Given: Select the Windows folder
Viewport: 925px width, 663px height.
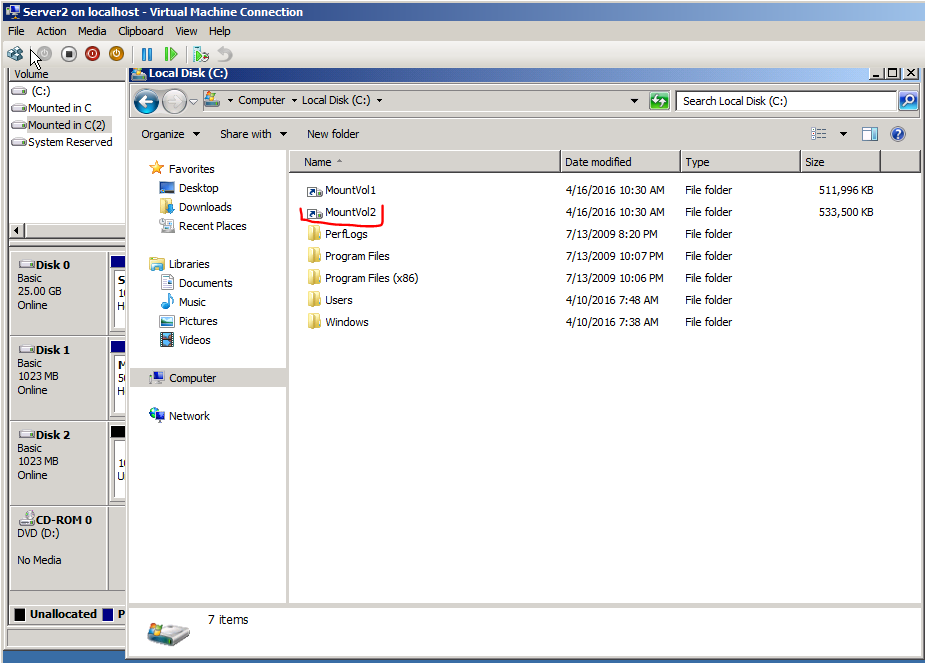Looking at the screenshot, I should (346, 322).
